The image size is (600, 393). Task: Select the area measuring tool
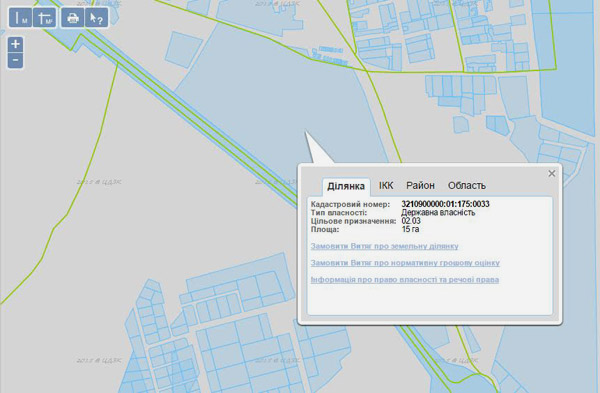(x=45, y=18)
